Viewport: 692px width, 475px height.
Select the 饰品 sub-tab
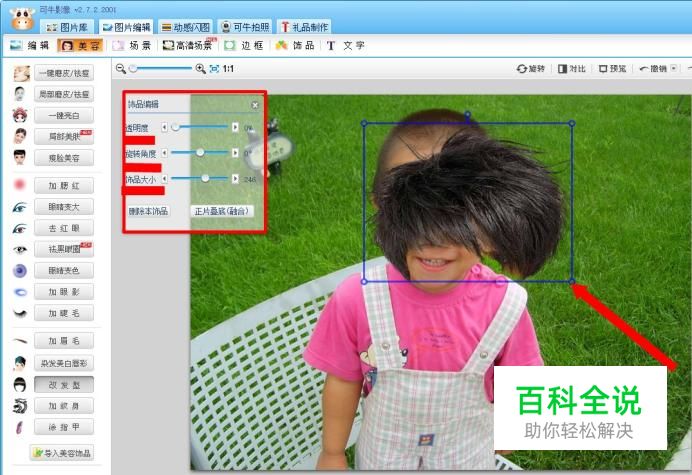click(x=295, y=45)
